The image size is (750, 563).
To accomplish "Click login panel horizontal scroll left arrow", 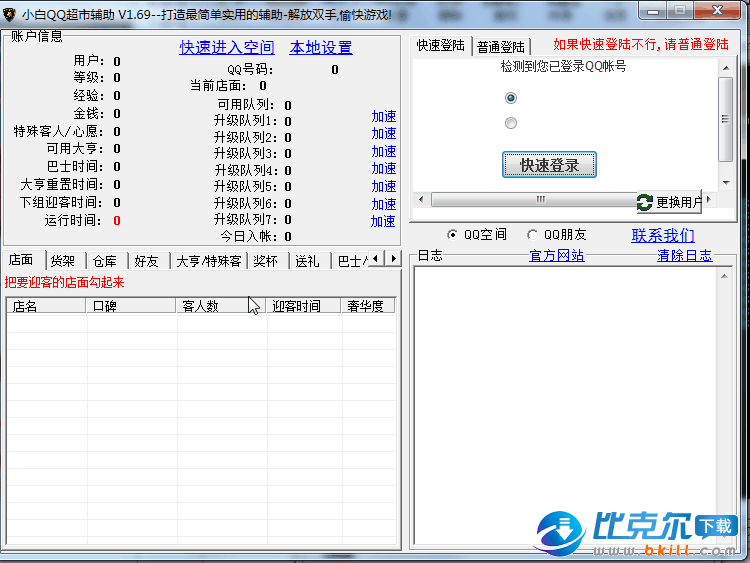I will [x=420, y=199].
